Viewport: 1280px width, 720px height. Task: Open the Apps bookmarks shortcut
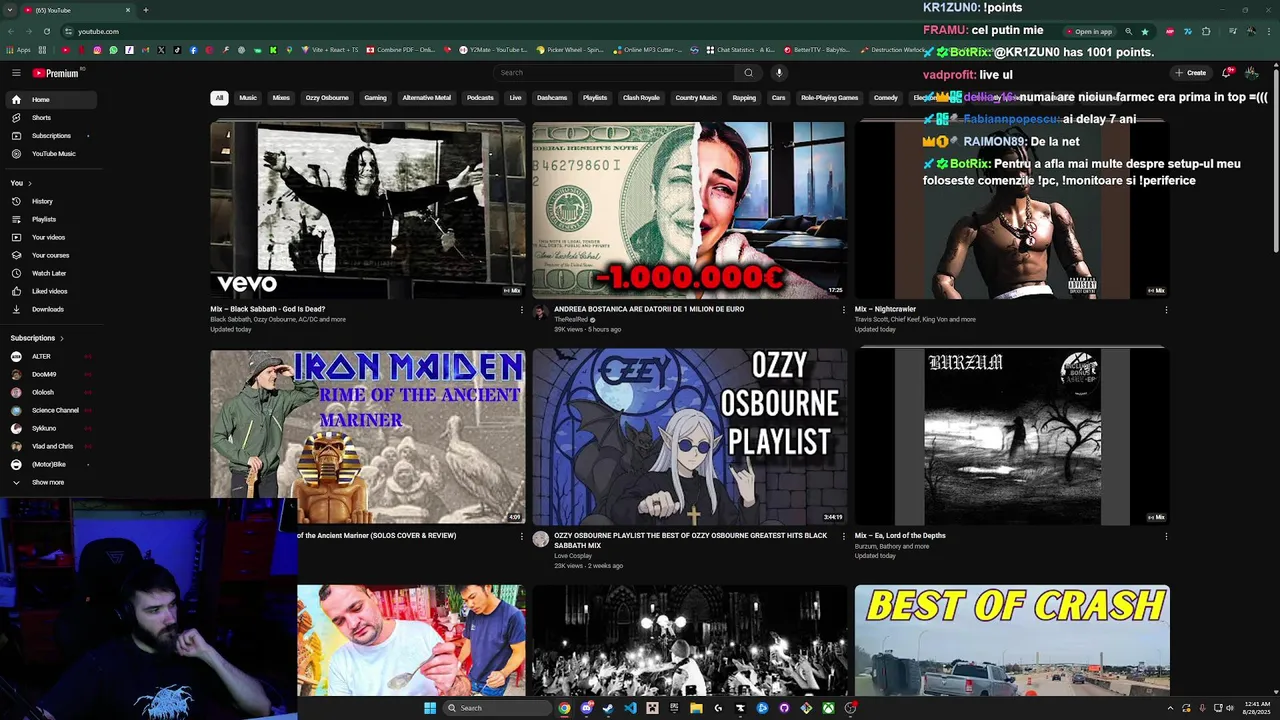click(19, 50)
